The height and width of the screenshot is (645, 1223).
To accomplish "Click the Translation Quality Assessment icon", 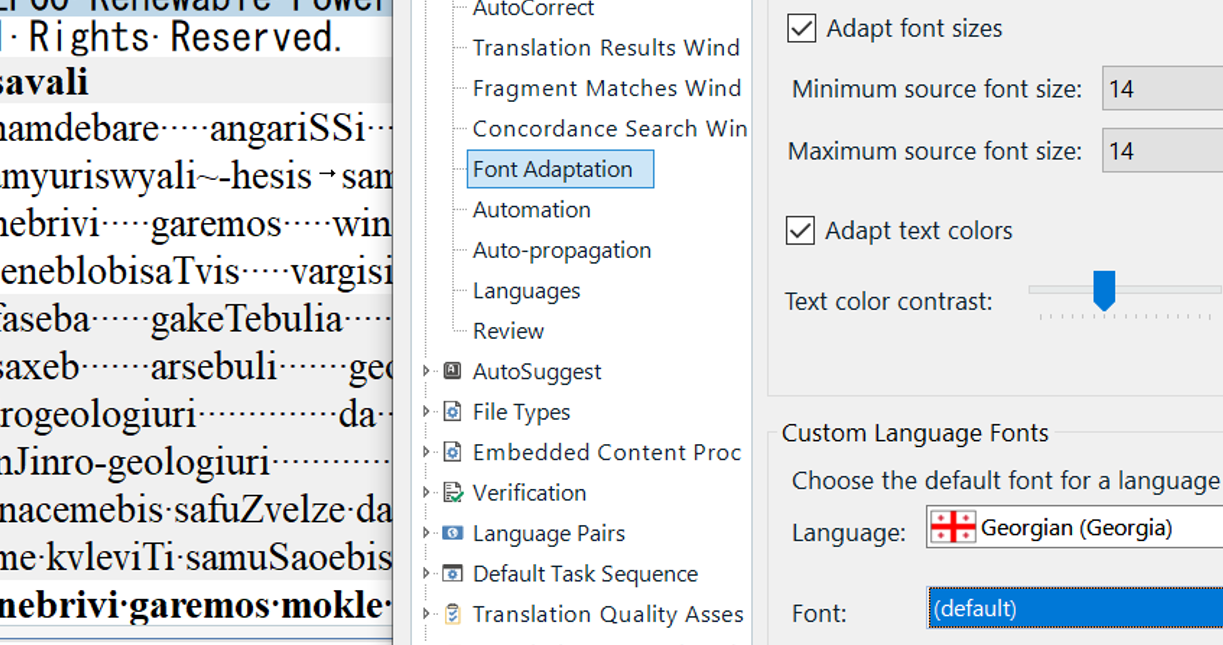I will tap(452, 614).
